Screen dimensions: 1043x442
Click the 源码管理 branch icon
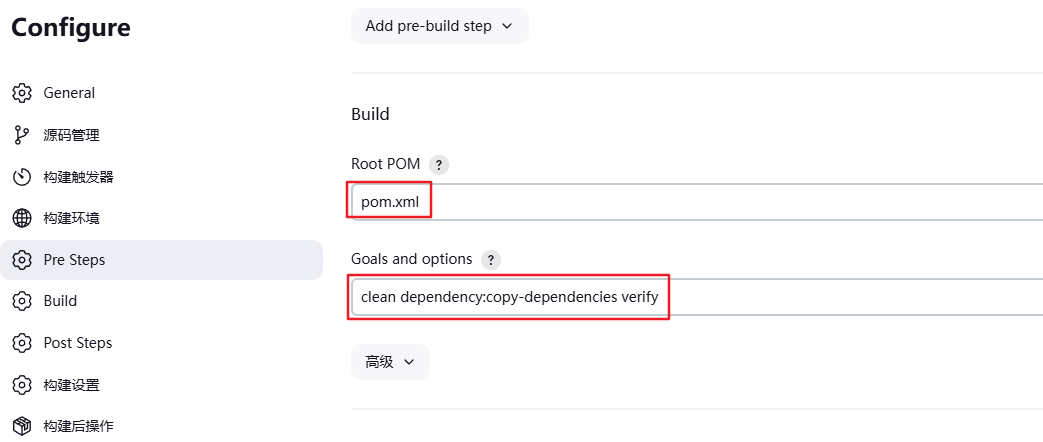pos(22,135)
